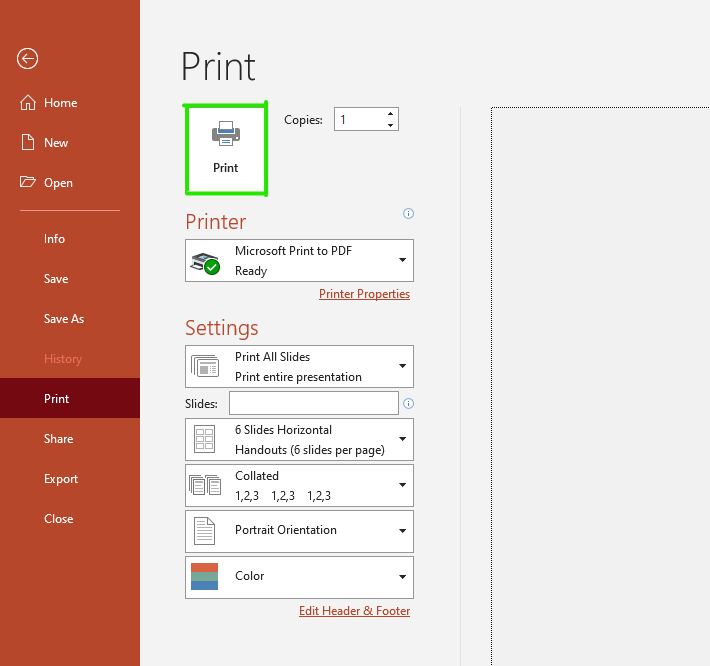Expand the 6 Slides Horizontal layout dropdown arrow
Image resolution: width=710 pixels, height=666 pixels.
(x=402, y=439)
